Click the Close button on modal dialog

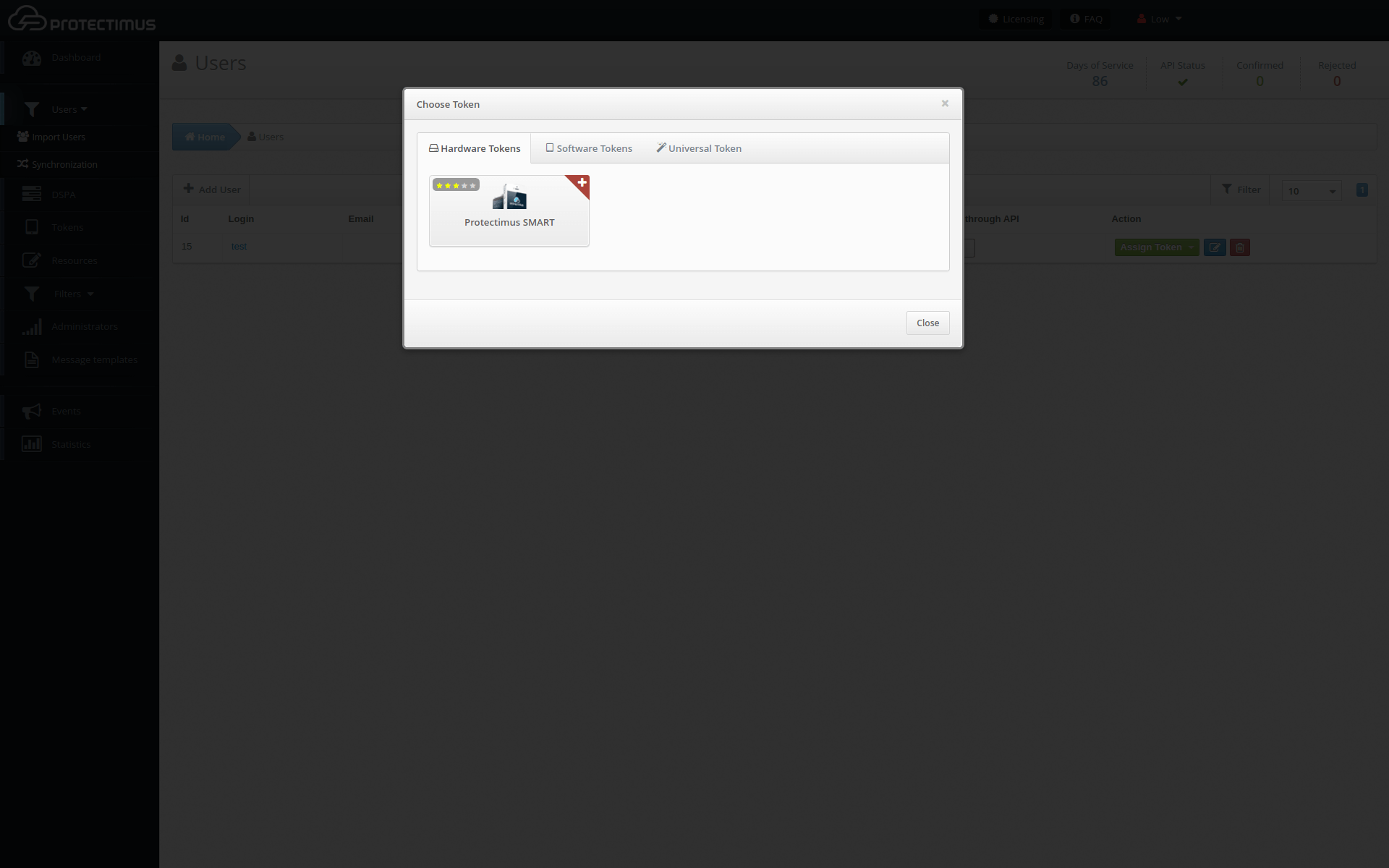[928, 322]
